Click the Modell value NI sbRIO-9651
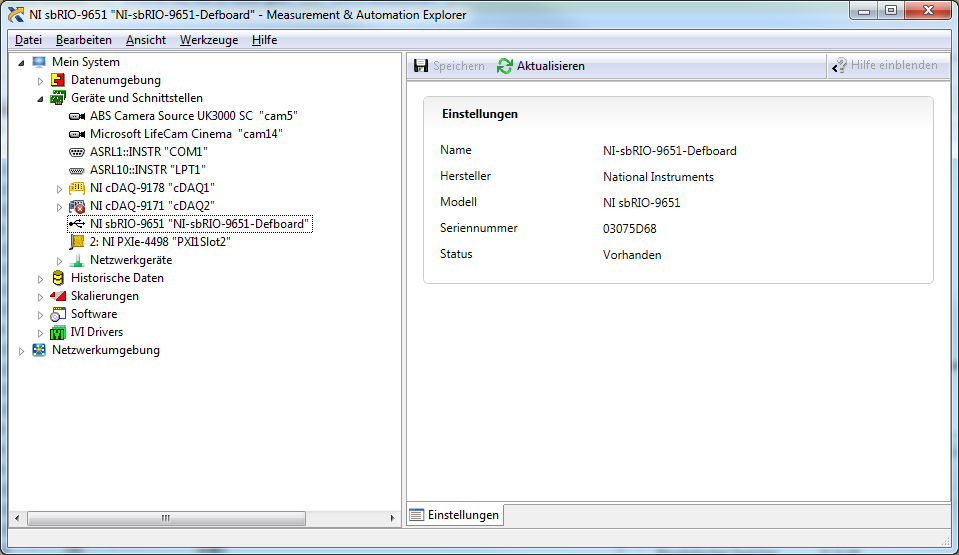This screenshot has height=555, width=959. (642, 203)
